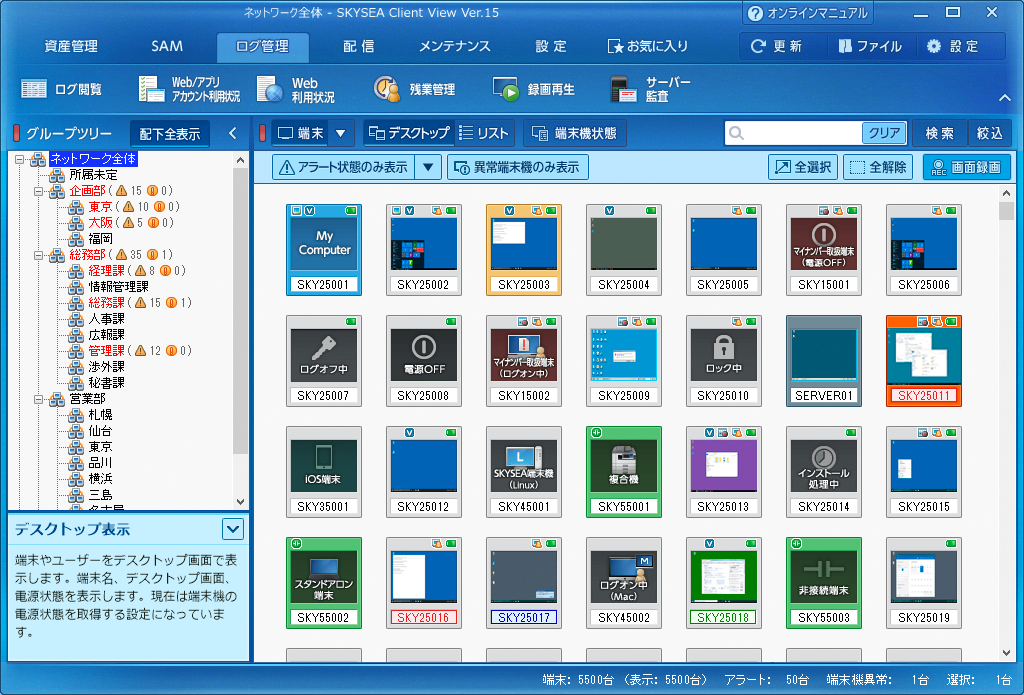Switch to デスクトップ view mode

tap(408, 133)
